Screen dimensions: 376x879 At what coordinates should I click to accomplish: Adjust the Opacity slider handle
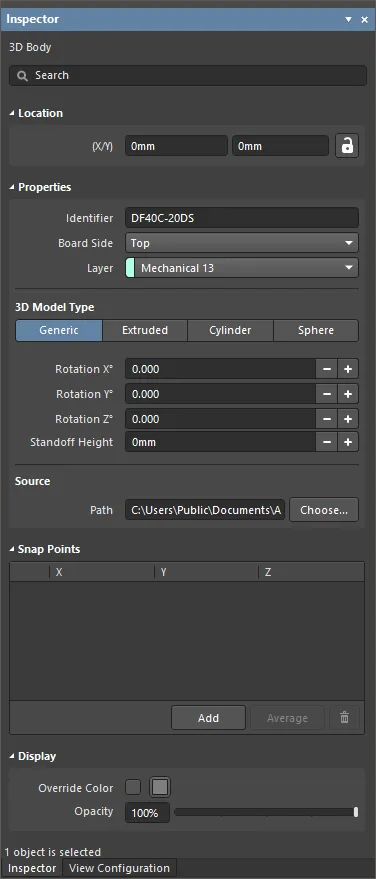[356, 812]
